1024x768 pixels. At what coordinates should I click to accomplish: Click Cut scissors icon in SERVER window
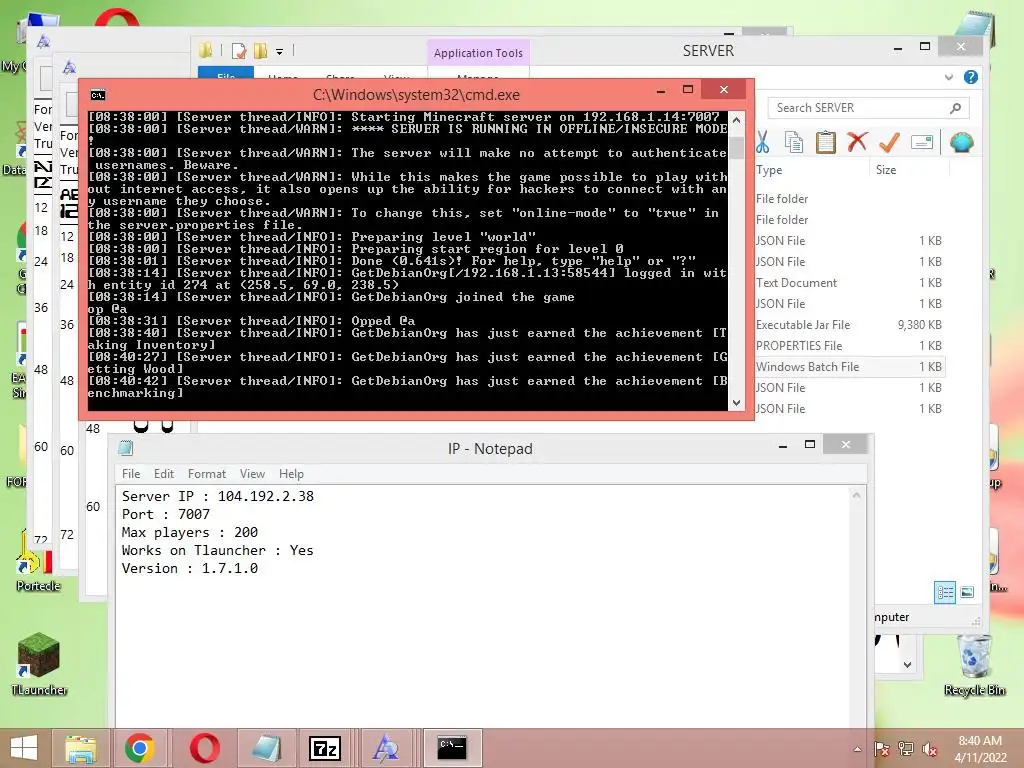click(x=762, y=142)
